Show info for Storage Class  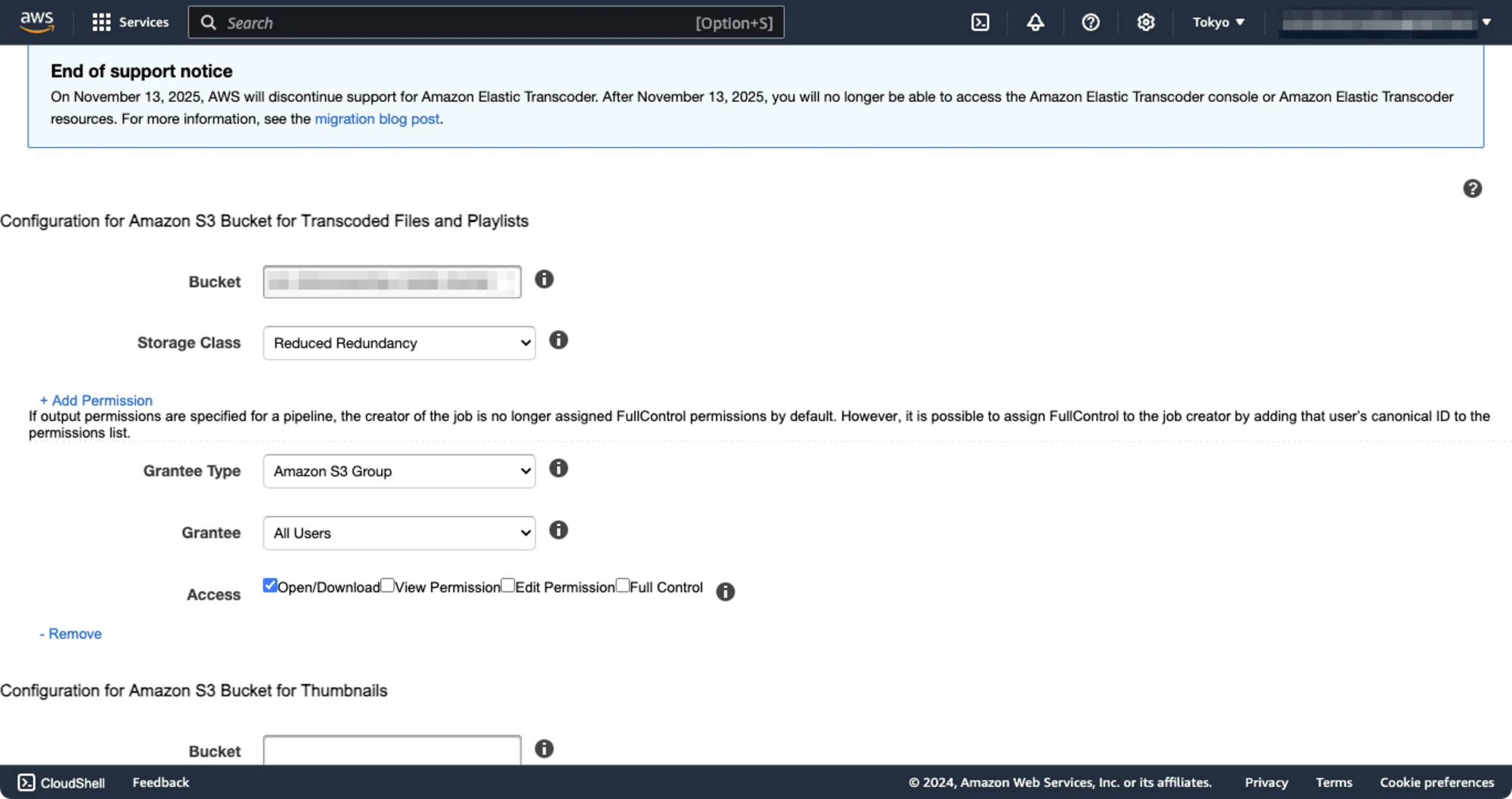pyautogui.click(x=558, y=340)
